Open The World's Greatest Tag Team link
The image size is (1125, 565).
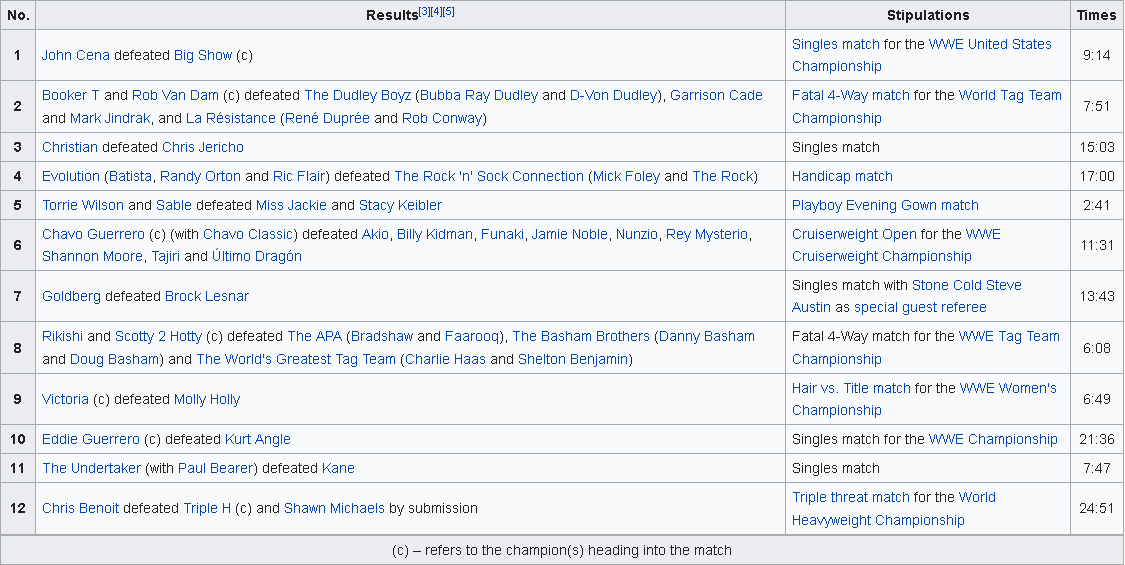point(296,359)
